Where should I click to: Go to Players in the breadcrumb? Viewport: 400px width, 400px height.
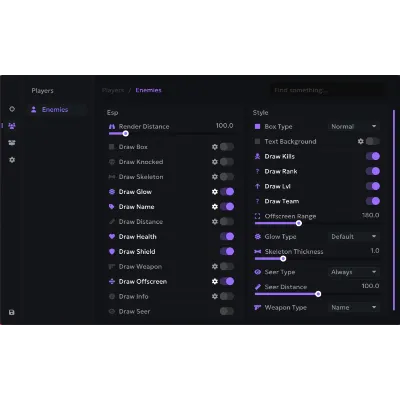pos(113,90)
